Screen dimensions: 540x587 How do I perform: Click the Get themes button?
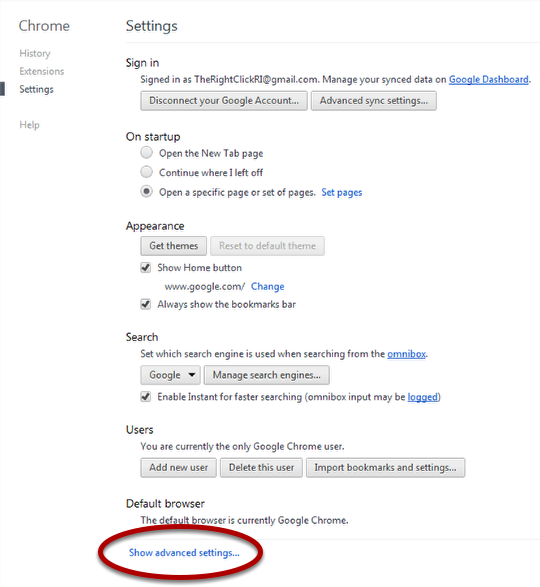click(x=173, y=246)
